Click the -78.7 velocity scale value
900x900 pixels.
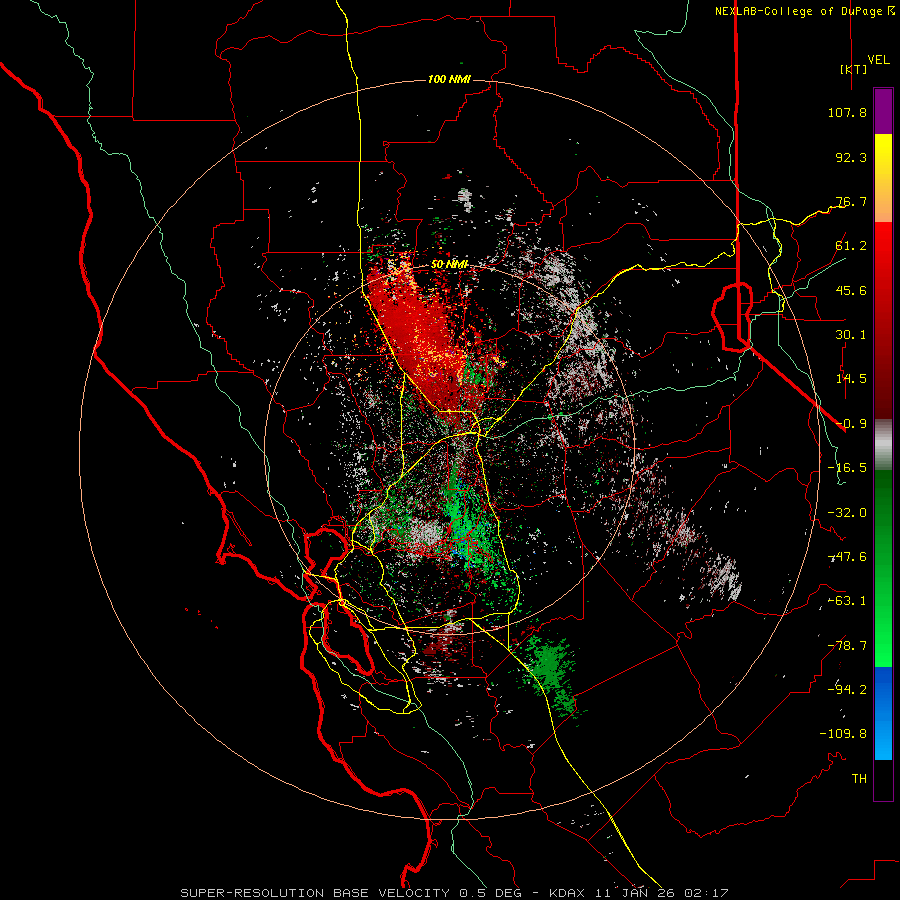pos(847,646)
